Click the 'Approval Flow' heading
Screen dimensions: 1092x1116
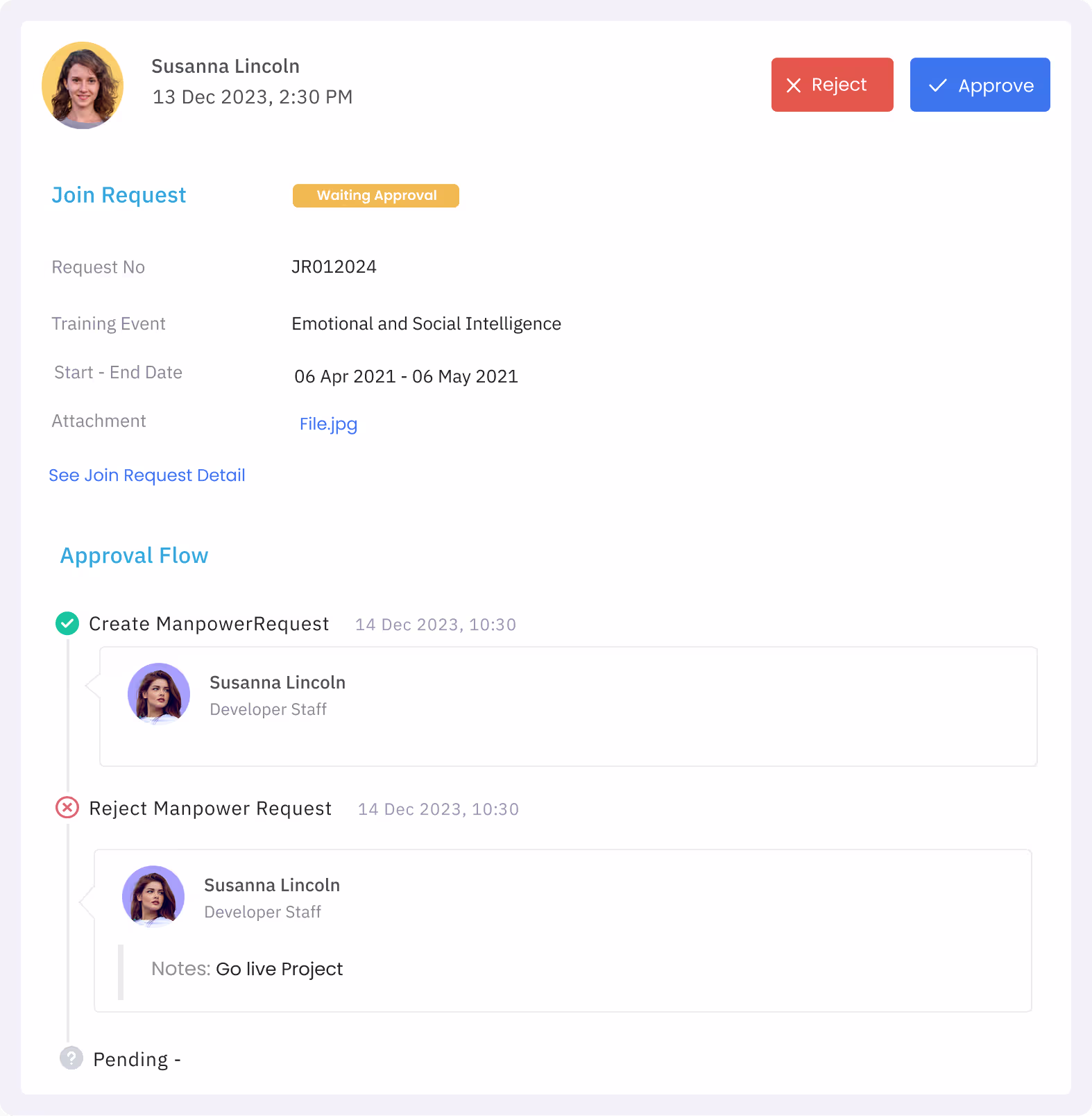pos(134,556)
